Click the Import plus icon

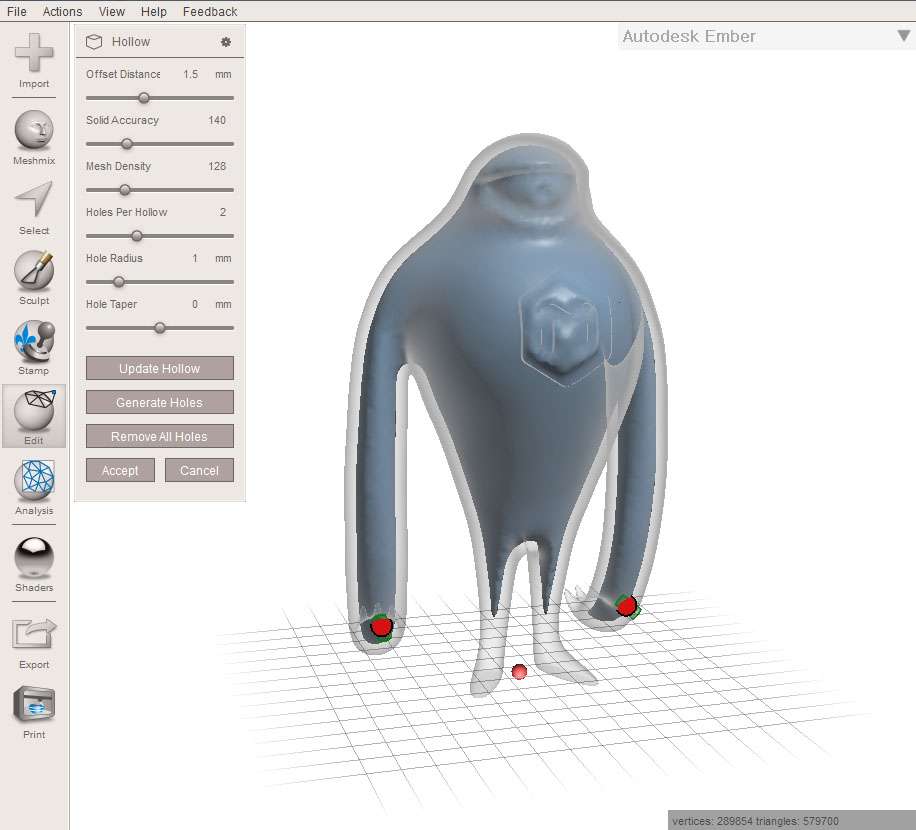point(34,53)
